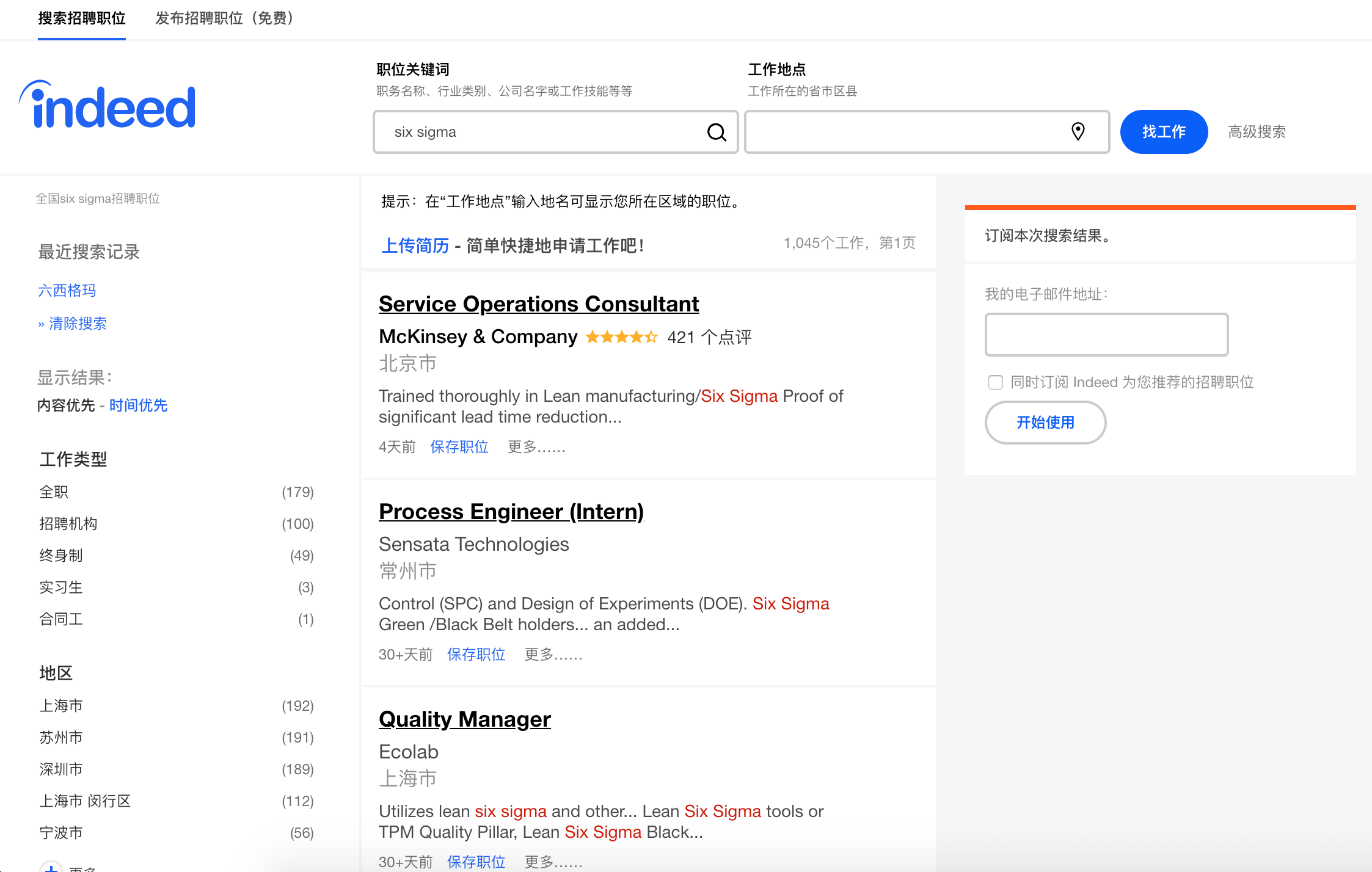
Task: Click the Indeed logo
Action: [108, 105]
